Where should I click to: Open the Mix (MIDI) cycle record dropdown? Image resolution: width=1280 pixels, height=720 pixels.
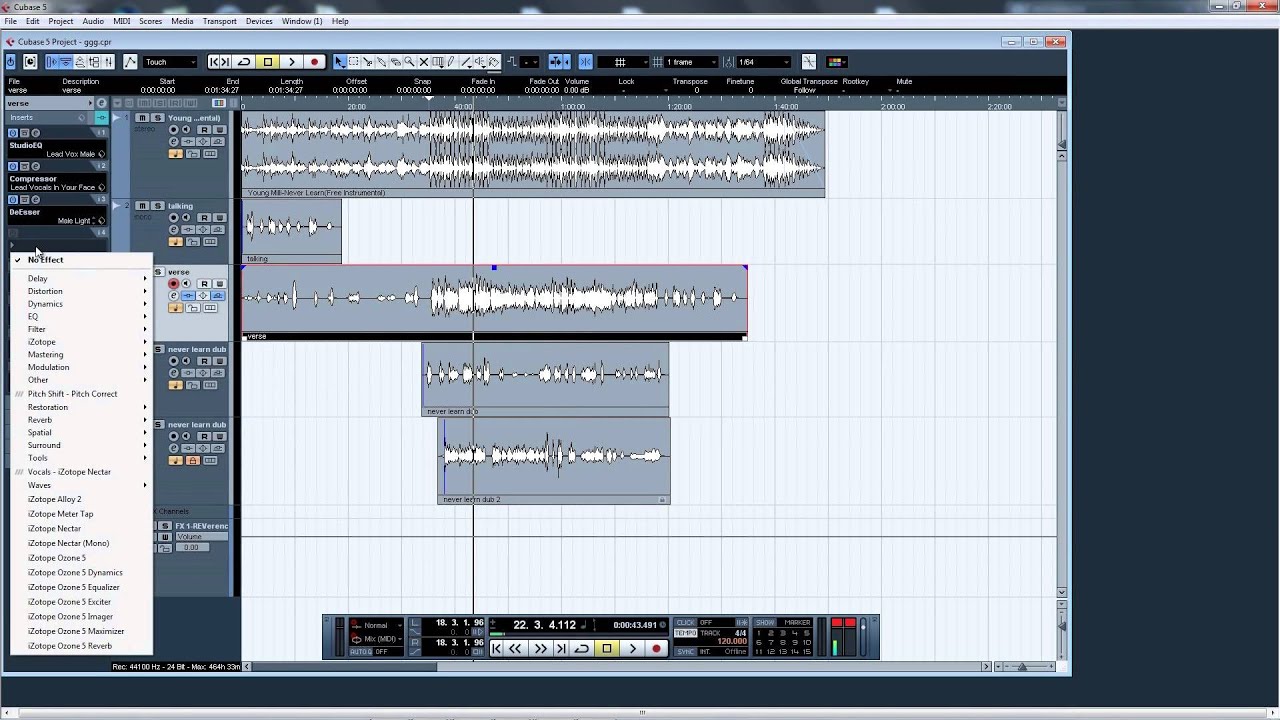376,638
